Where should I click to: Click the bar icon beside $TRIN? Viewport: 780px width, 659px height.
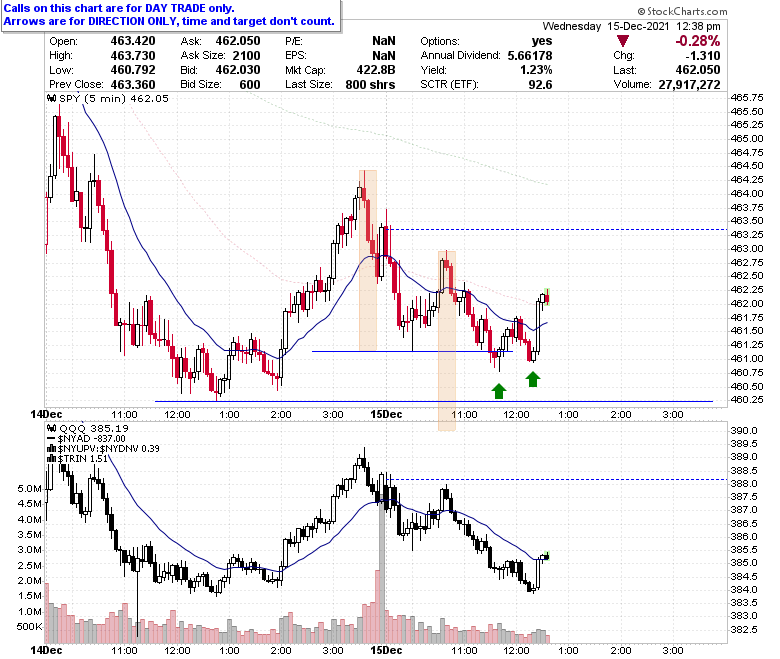click(x=52, y=459)
